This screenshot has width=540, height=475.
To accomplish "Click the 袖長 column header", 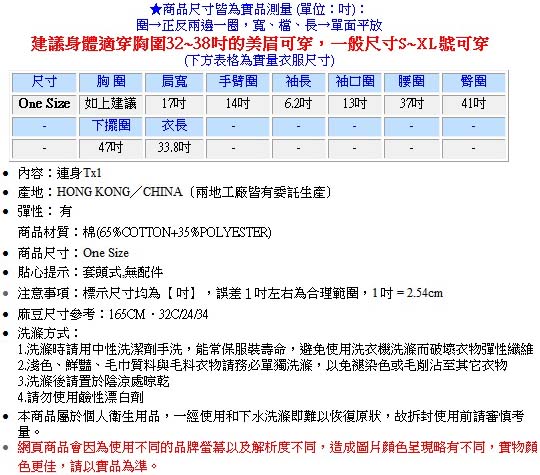I will [298, 82].
